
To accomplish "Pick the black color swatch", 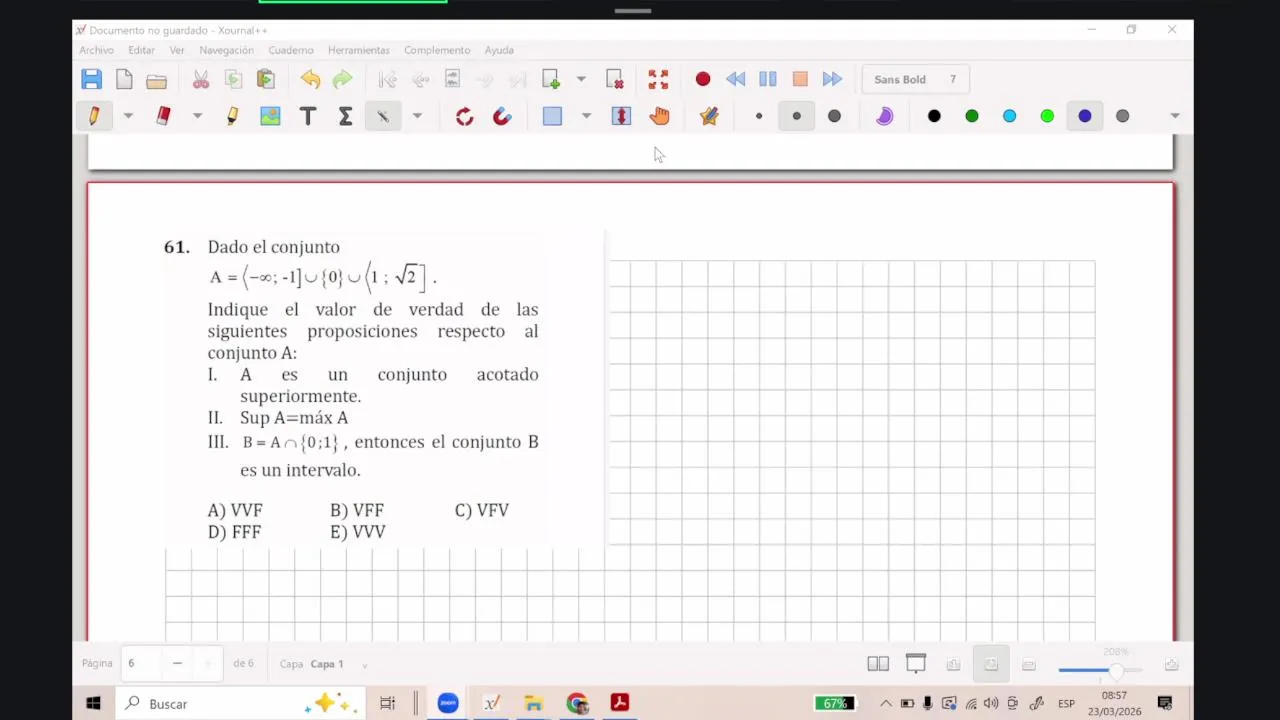I will coord(934,116).
